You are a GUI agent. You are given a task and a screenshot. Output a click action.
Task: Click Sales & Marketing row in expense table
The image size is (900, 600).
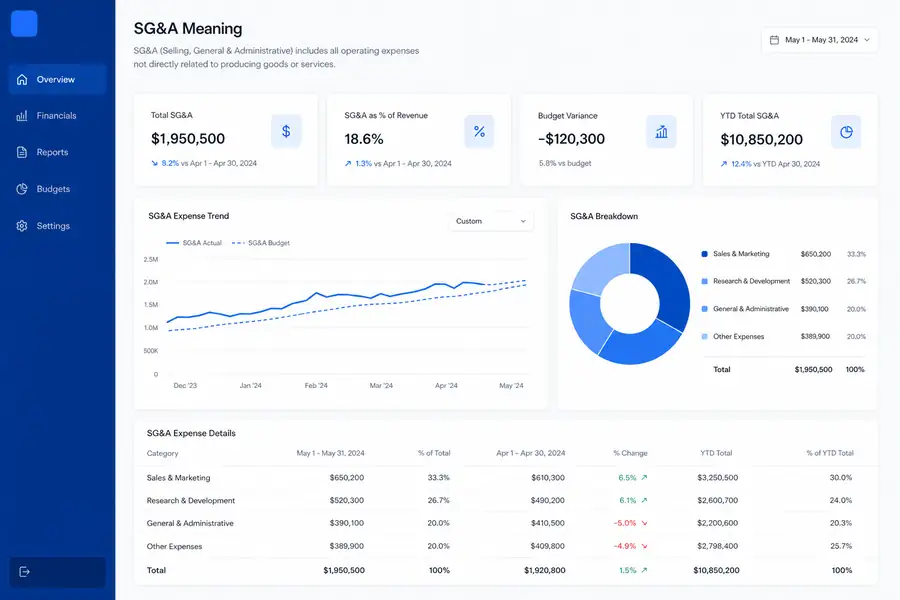(506, 477)
